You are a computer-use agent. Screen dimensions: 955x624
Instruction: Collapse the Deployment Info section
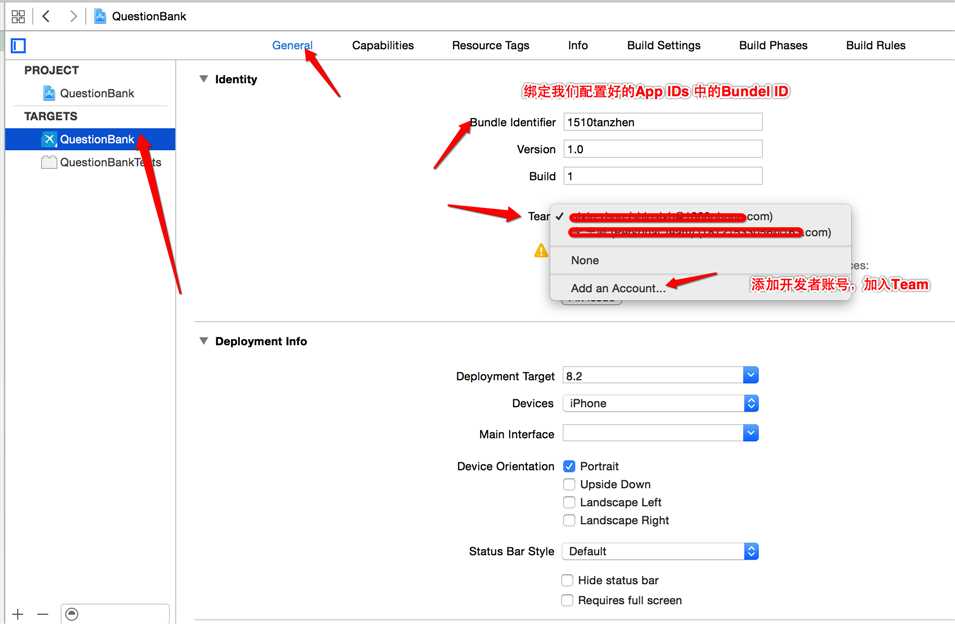[x=204, y=341]
